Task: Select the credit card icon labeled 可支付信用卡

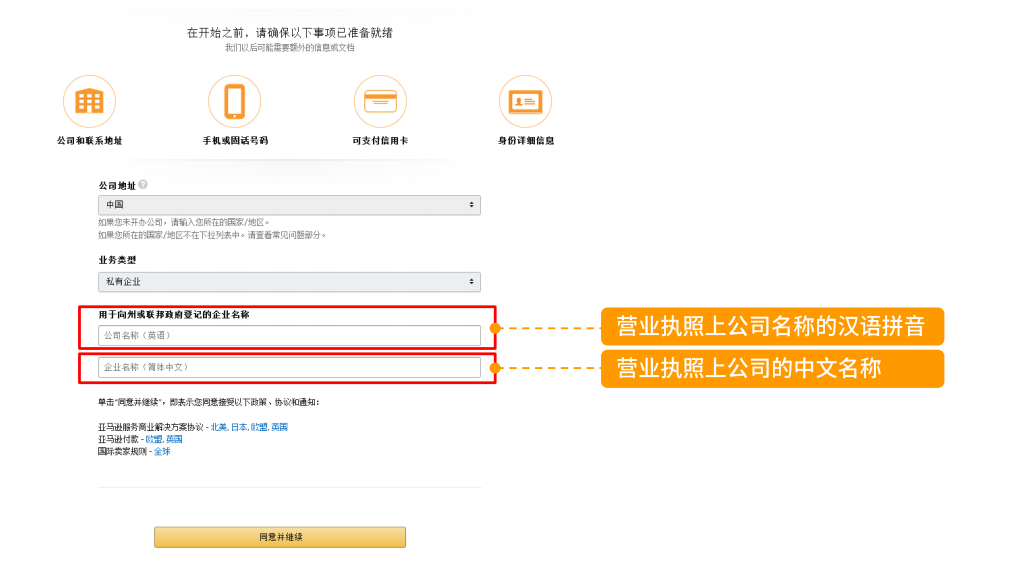Action: click(x=380, y=100)
